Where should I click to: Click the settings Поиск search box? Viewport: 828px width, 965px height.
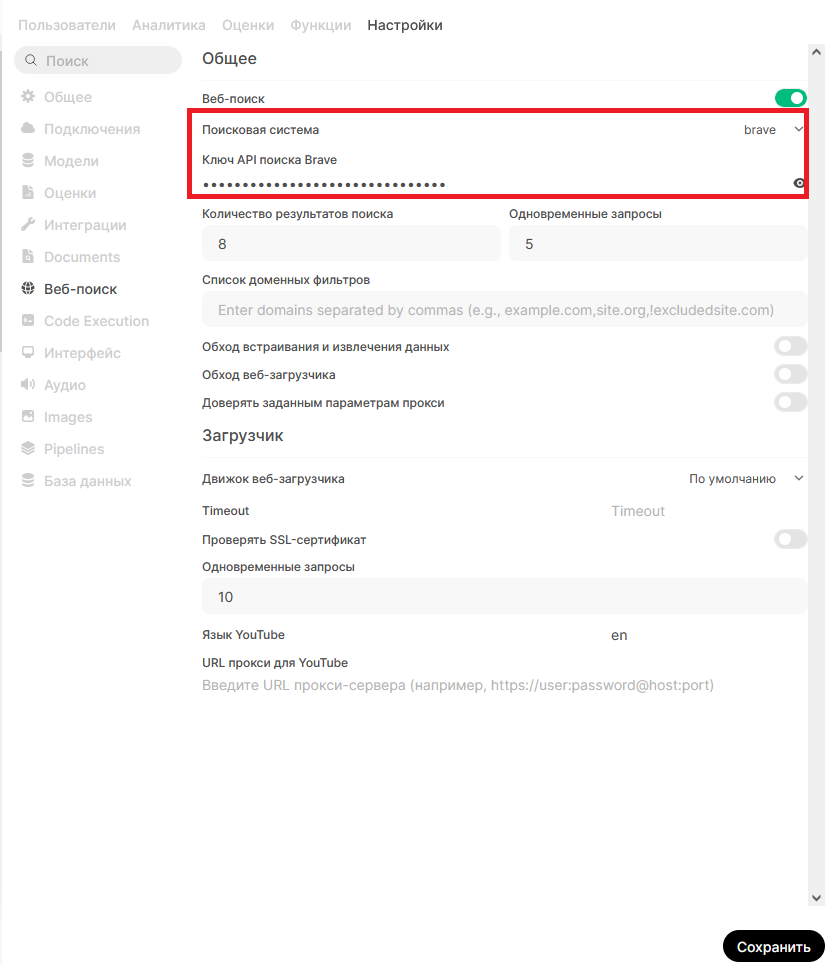(98, 61)
